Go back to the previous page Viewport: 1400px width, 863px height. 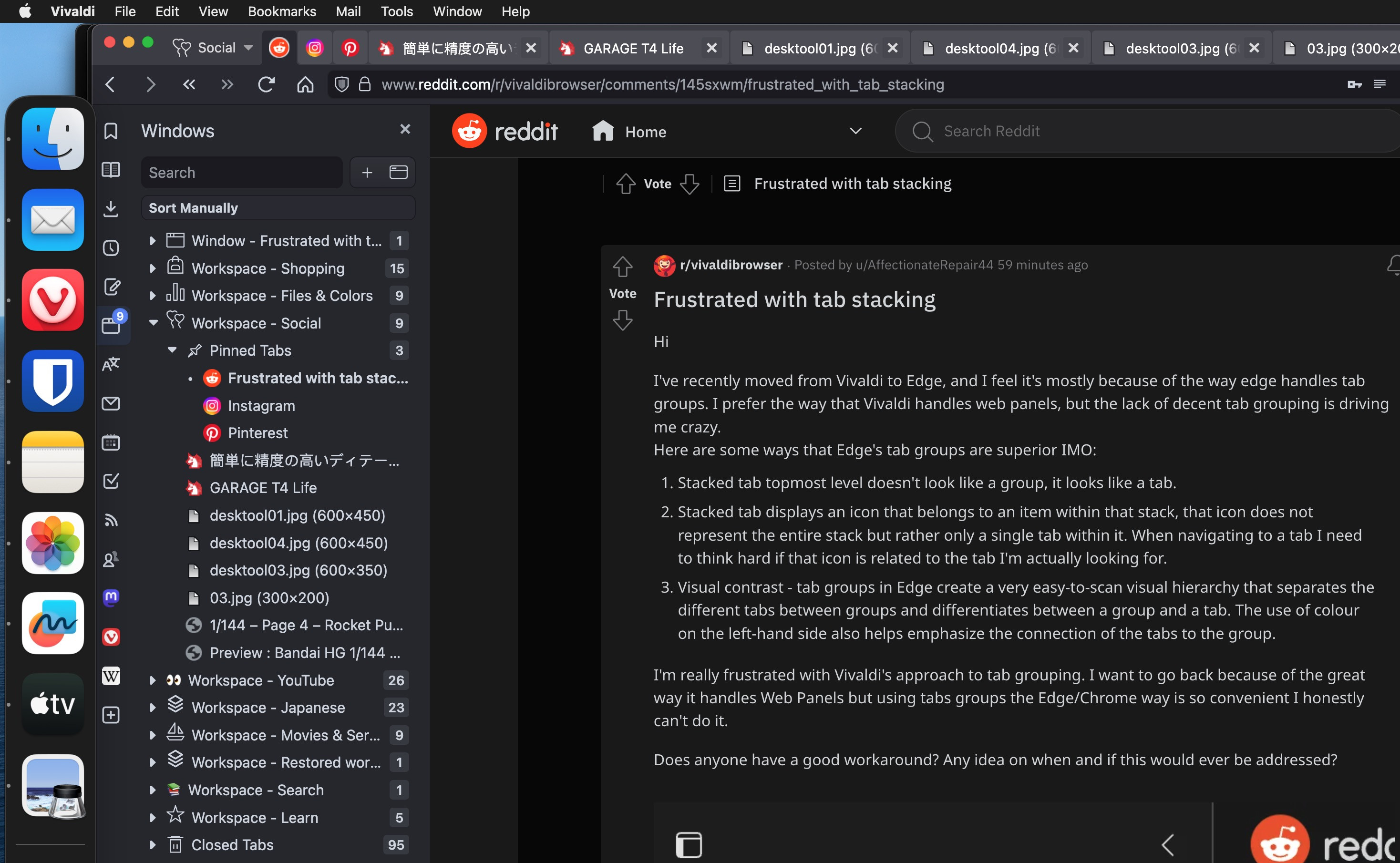111,85
